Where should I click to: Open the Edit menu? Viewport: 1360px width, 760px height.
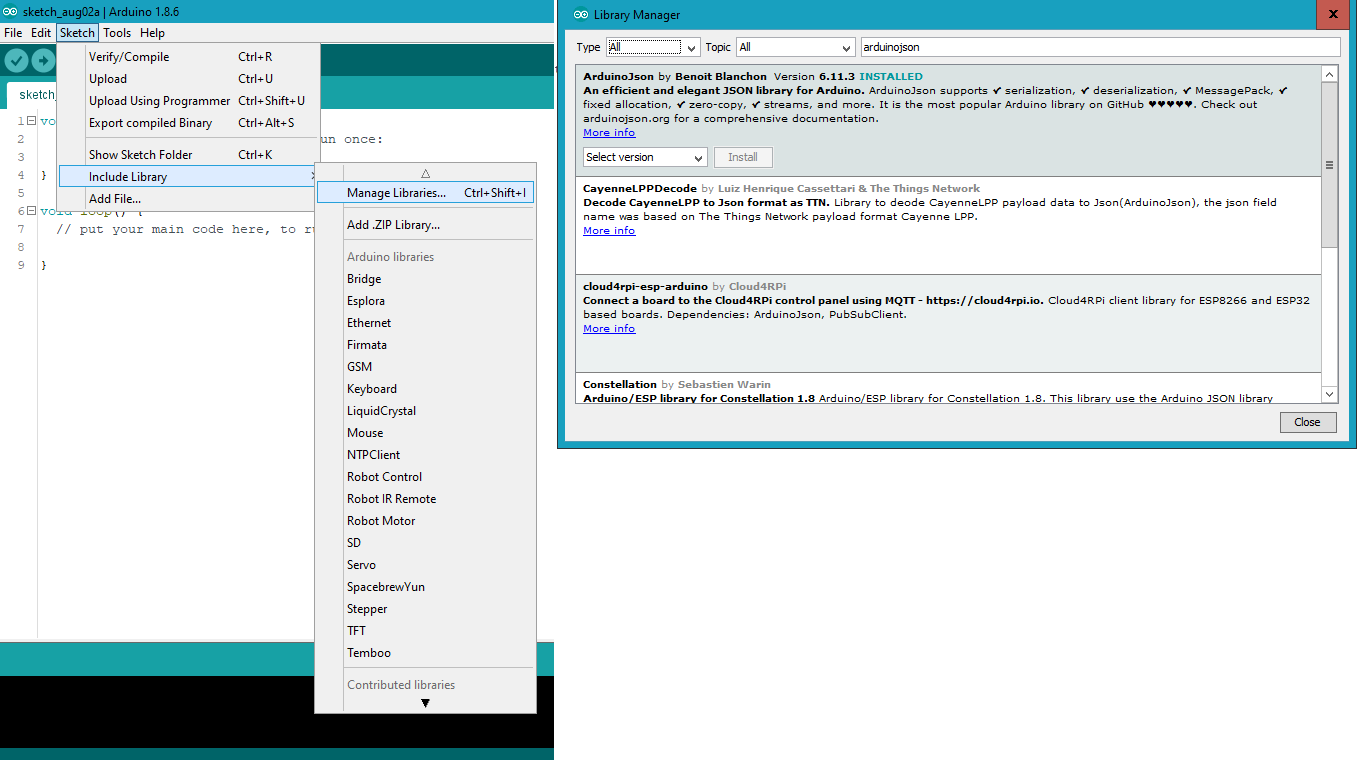41,33
